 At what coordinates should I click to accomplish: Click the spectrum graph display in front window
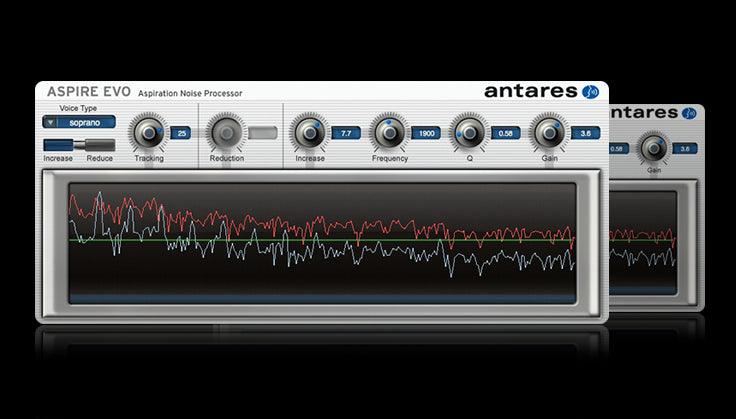click(322, 243)
